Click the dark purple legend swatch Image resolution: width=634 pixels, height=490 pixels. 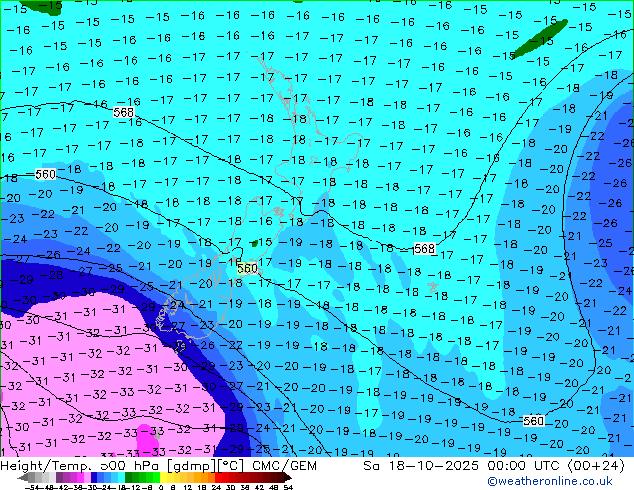[x=59, y=477]
